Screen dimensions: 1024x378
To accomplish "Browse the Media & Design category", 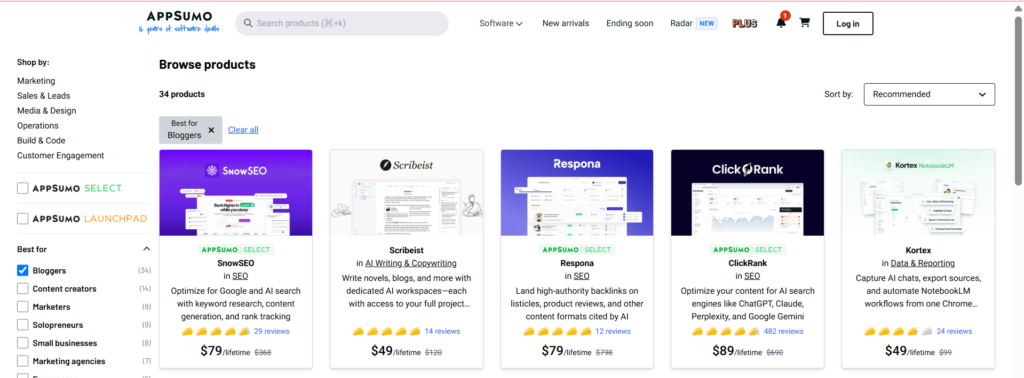I will coord(46,111).
